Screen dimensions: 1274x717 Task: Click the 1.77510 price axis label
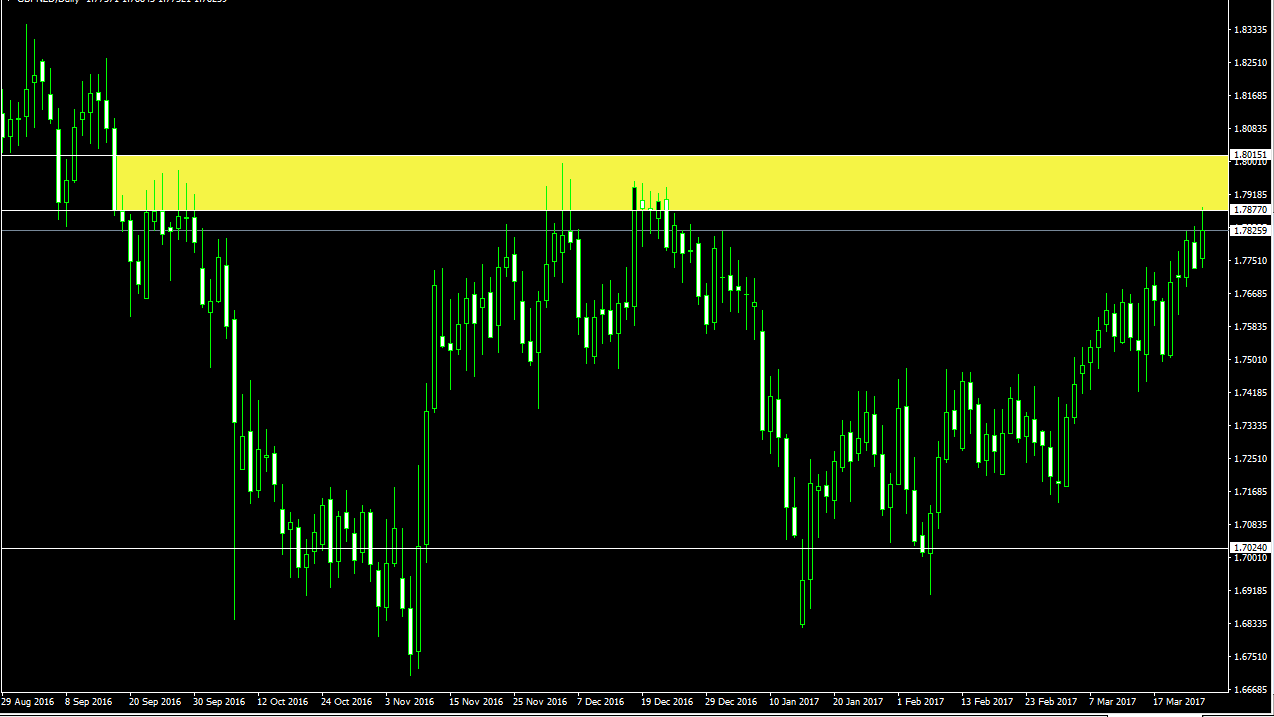click(1251, 261)
